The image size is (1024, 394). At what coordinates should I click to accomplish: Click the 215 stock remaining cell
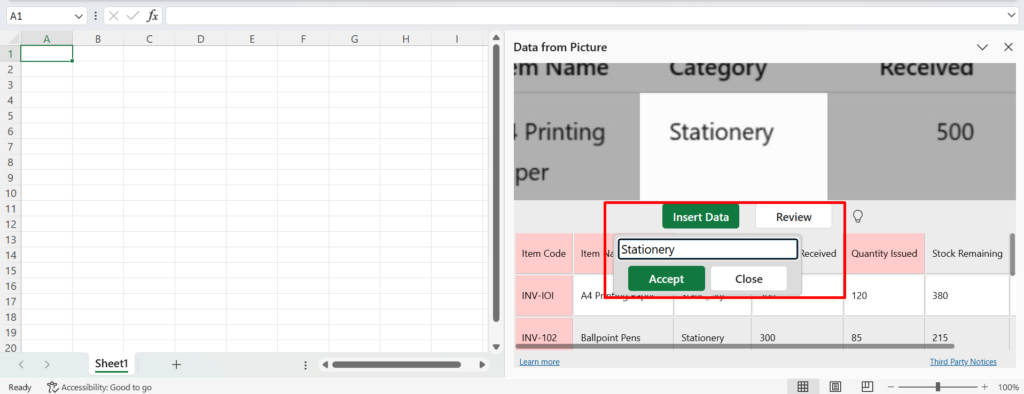pos(967,337)
